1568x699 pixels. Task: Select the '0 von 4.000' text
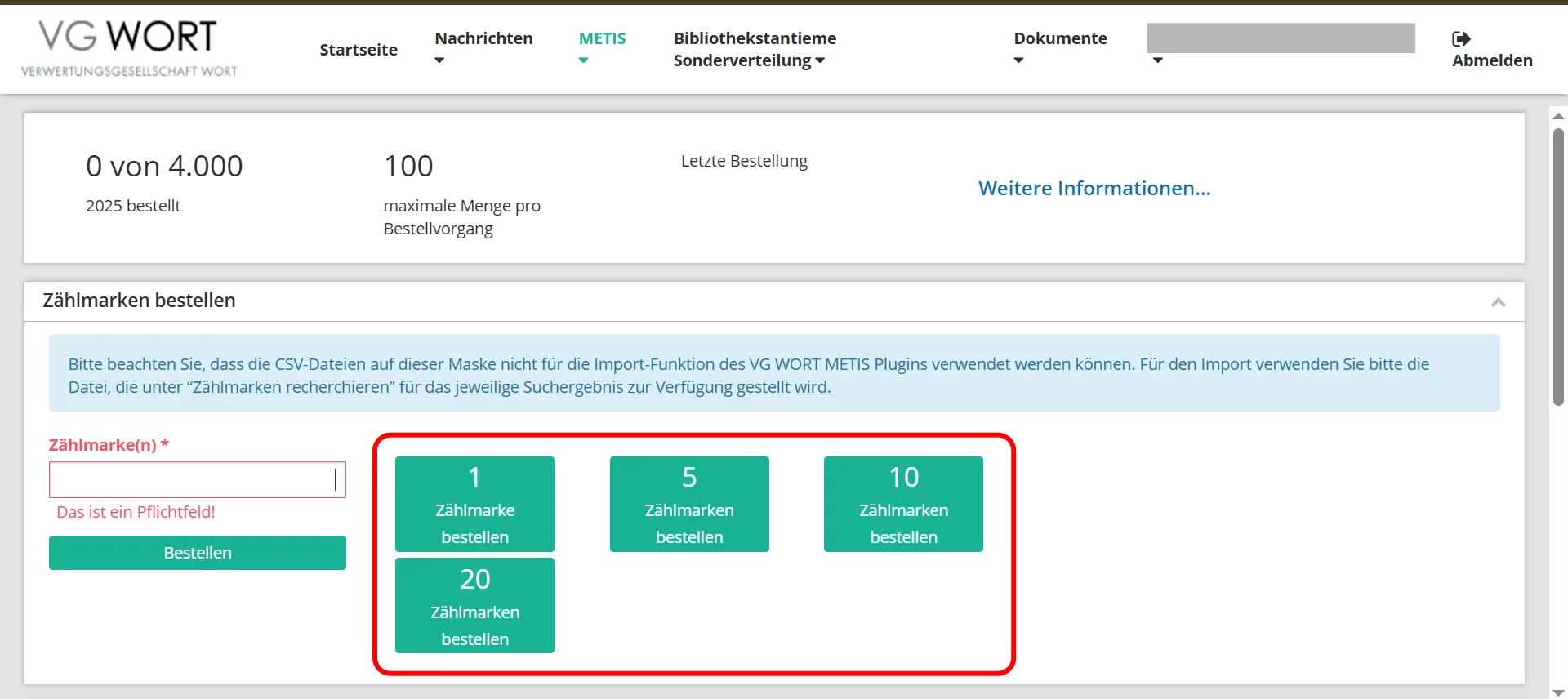[164, 167]
